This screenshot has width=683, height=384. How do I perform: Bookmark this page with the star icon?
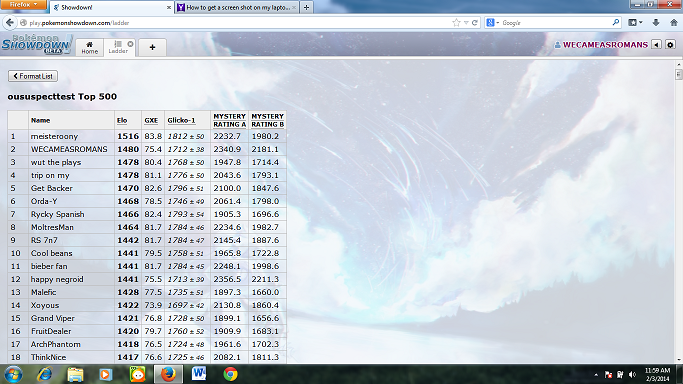coord(456,23)
